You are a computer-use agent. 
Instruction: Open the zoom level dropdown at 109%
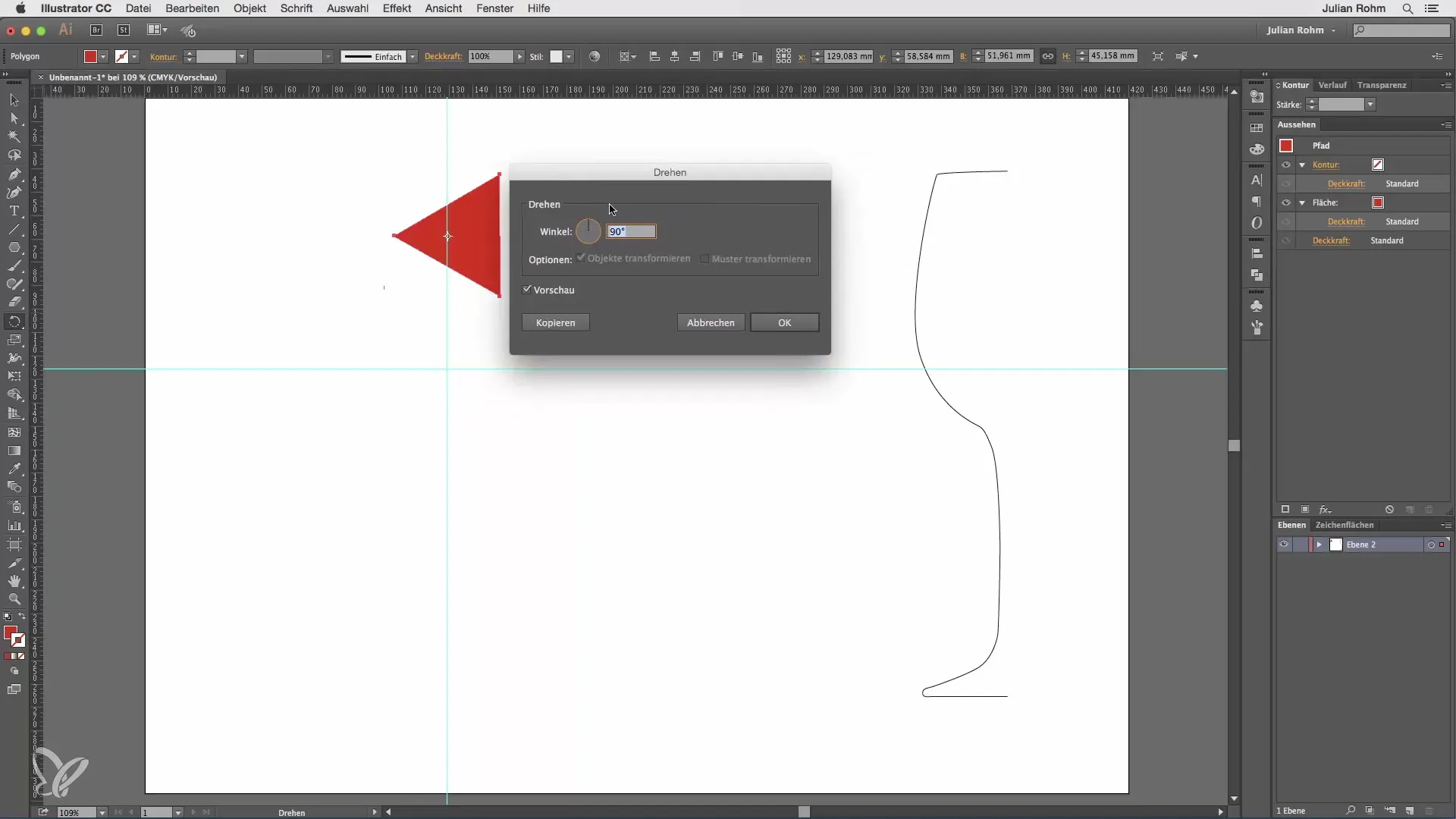pyautogui.click(x=102, y=812)
